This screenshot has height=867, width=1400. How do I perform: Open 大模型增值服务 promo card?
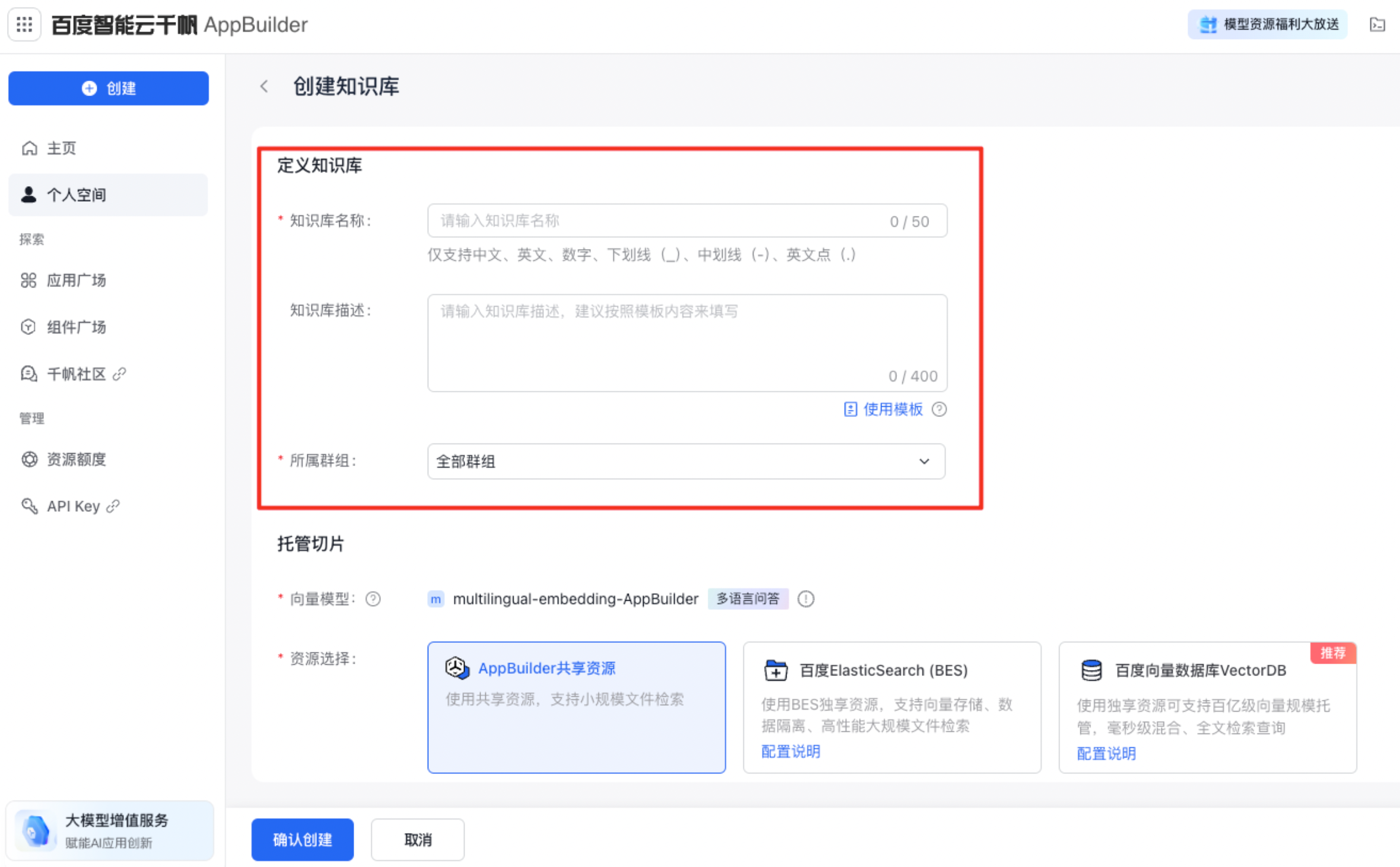point(110,830)
